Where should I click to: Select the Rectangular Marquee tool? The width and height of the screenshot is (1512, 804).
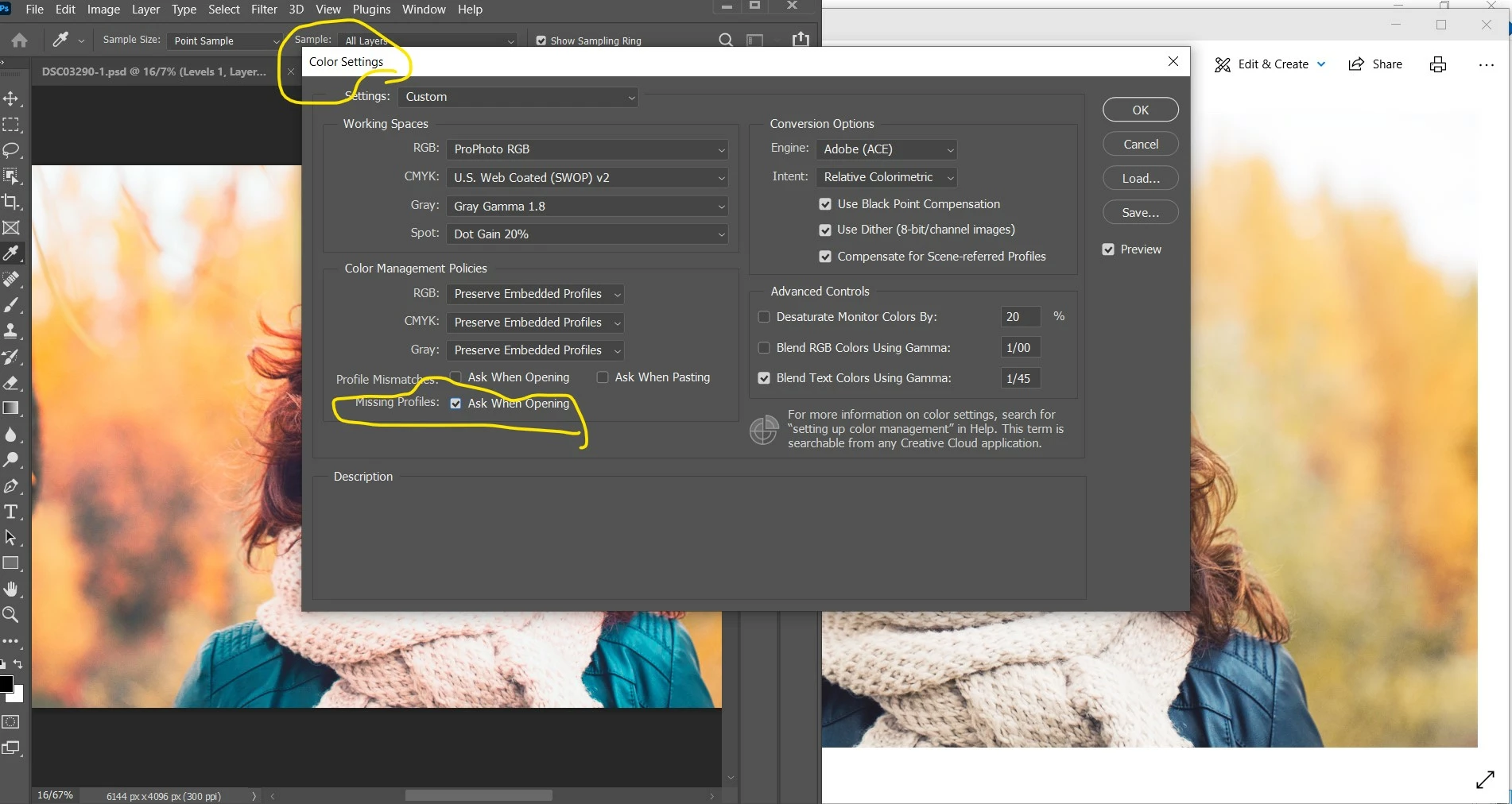[11, 125]
